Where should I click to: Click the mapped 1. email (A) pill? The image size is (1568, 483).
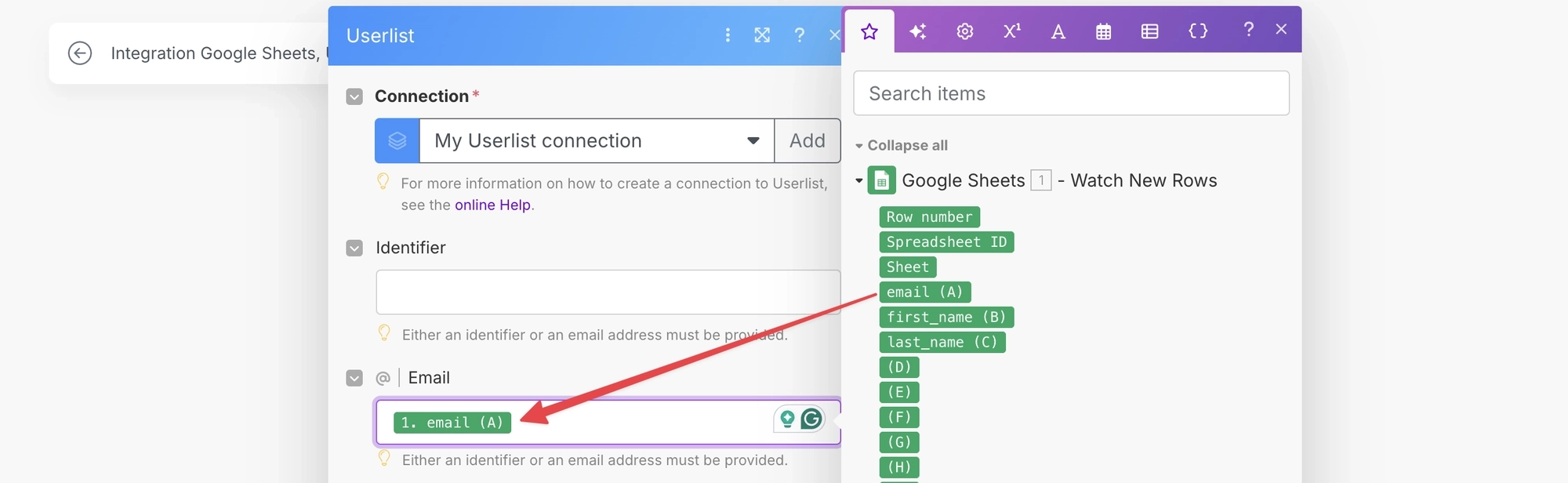[x=452, y=423]
